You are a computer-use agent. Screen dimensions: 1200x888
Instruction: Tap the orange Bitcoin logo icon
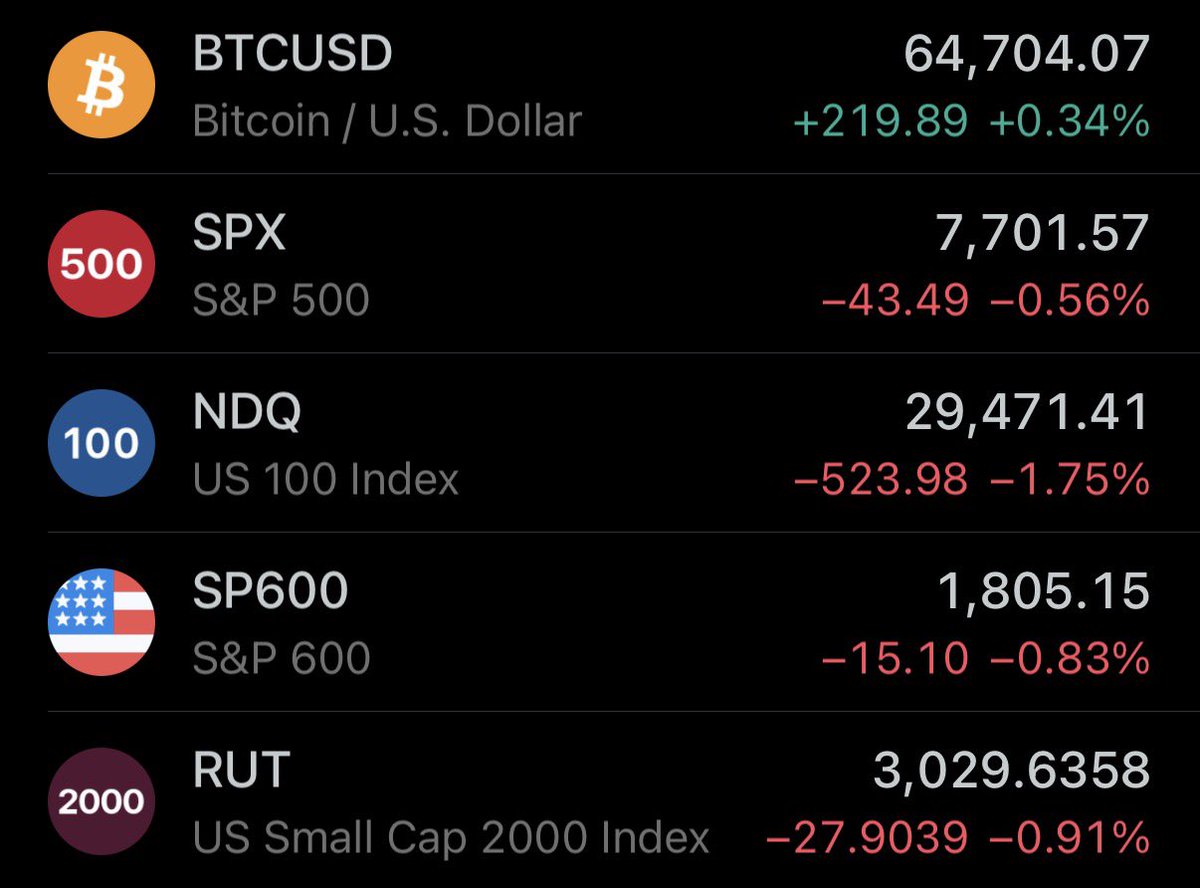click(101, 85)
